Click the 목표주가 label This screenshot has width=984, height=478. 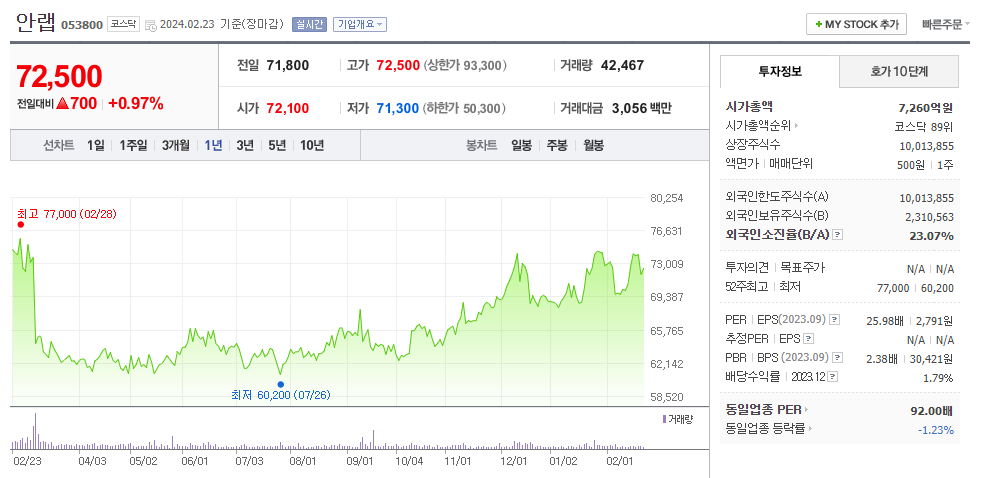pos(801,267)
